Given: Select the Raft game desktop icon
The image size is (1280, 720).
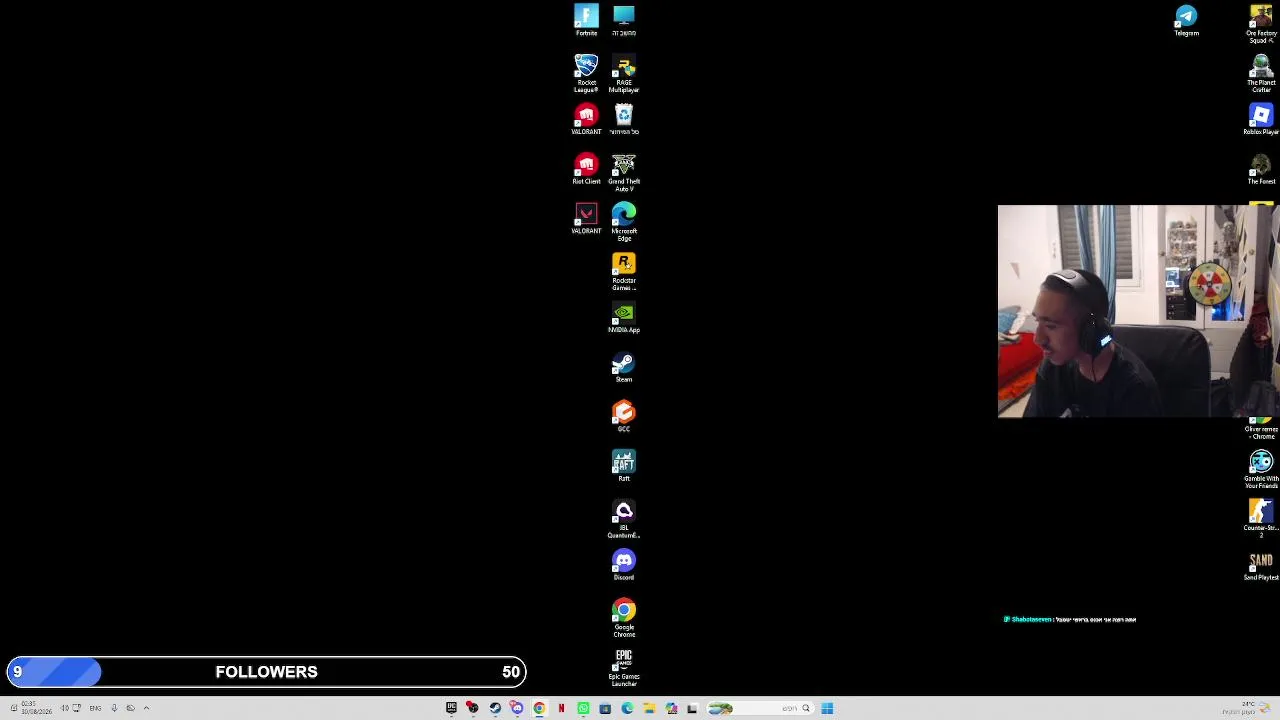Looking at the screenshot, I should click(623, 466).
